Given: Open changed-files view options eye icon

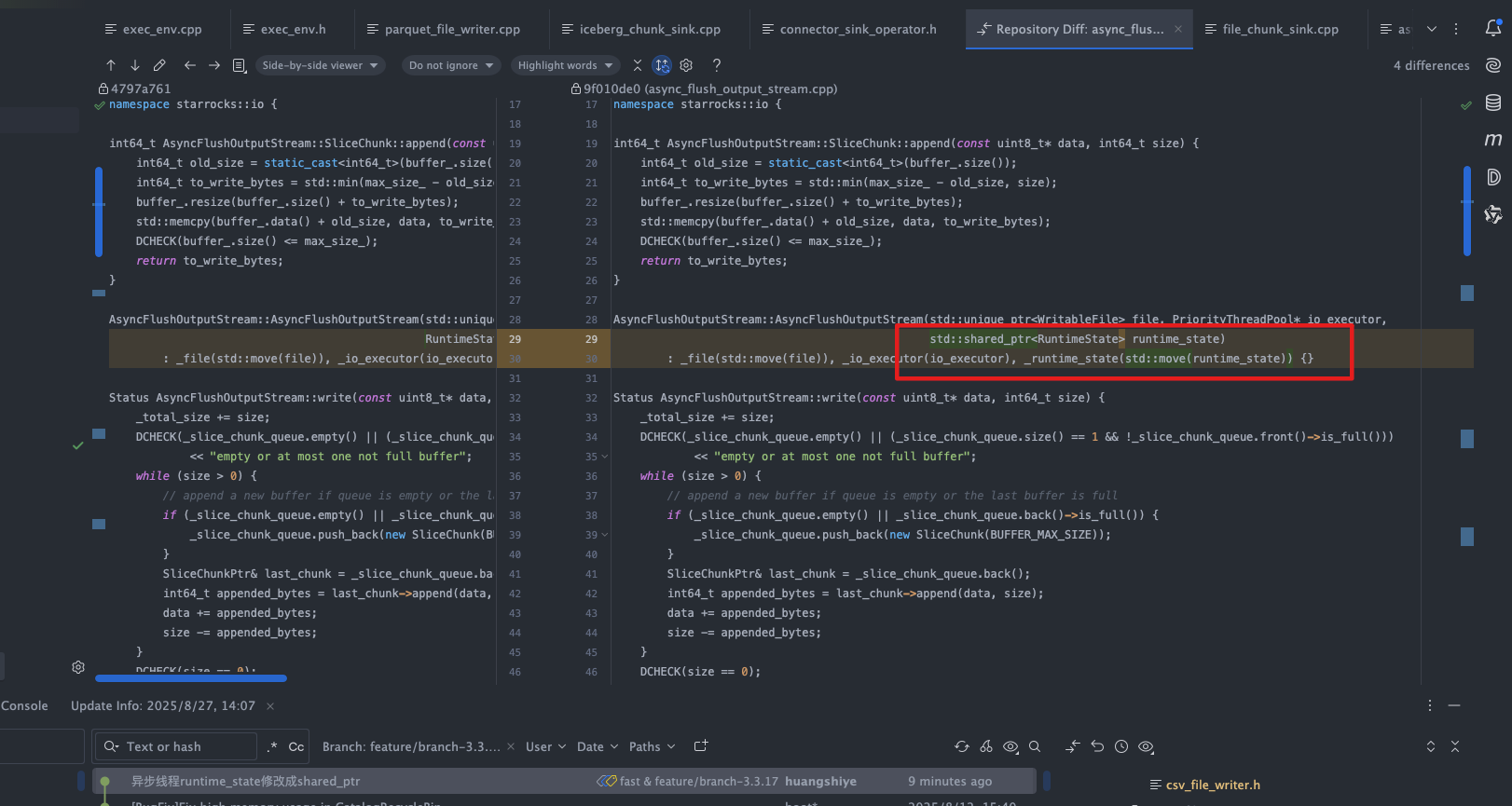Looking at the screenshot, I should (1146, 746).
